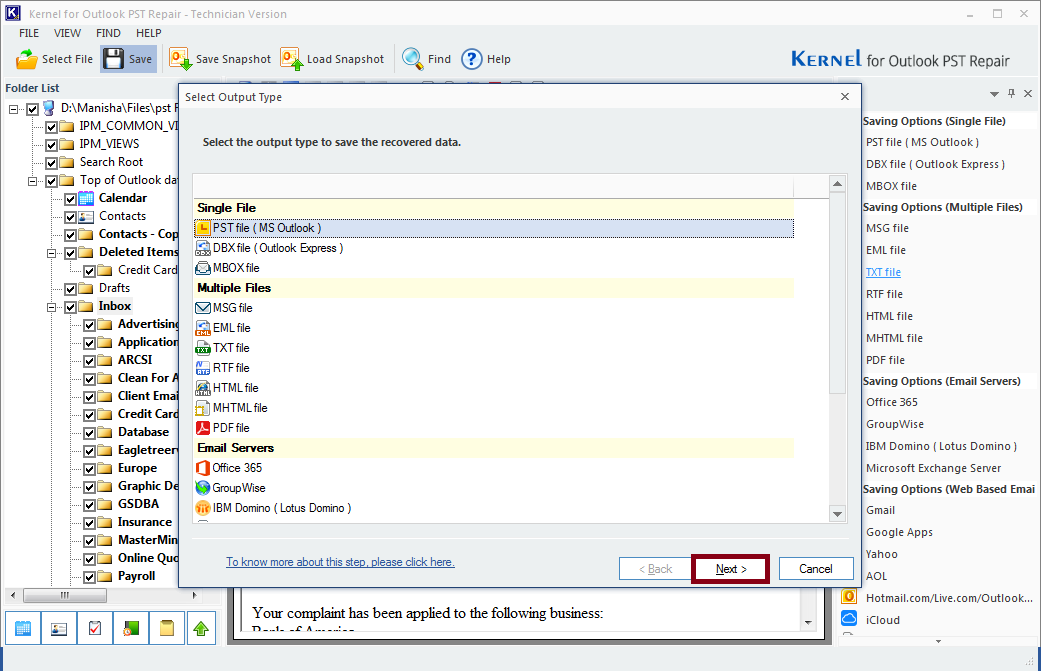The height and width of the screenshot is (671, 1041).
Task: Pick the GroupWise globe icon
Action: [x=203, y=488]
